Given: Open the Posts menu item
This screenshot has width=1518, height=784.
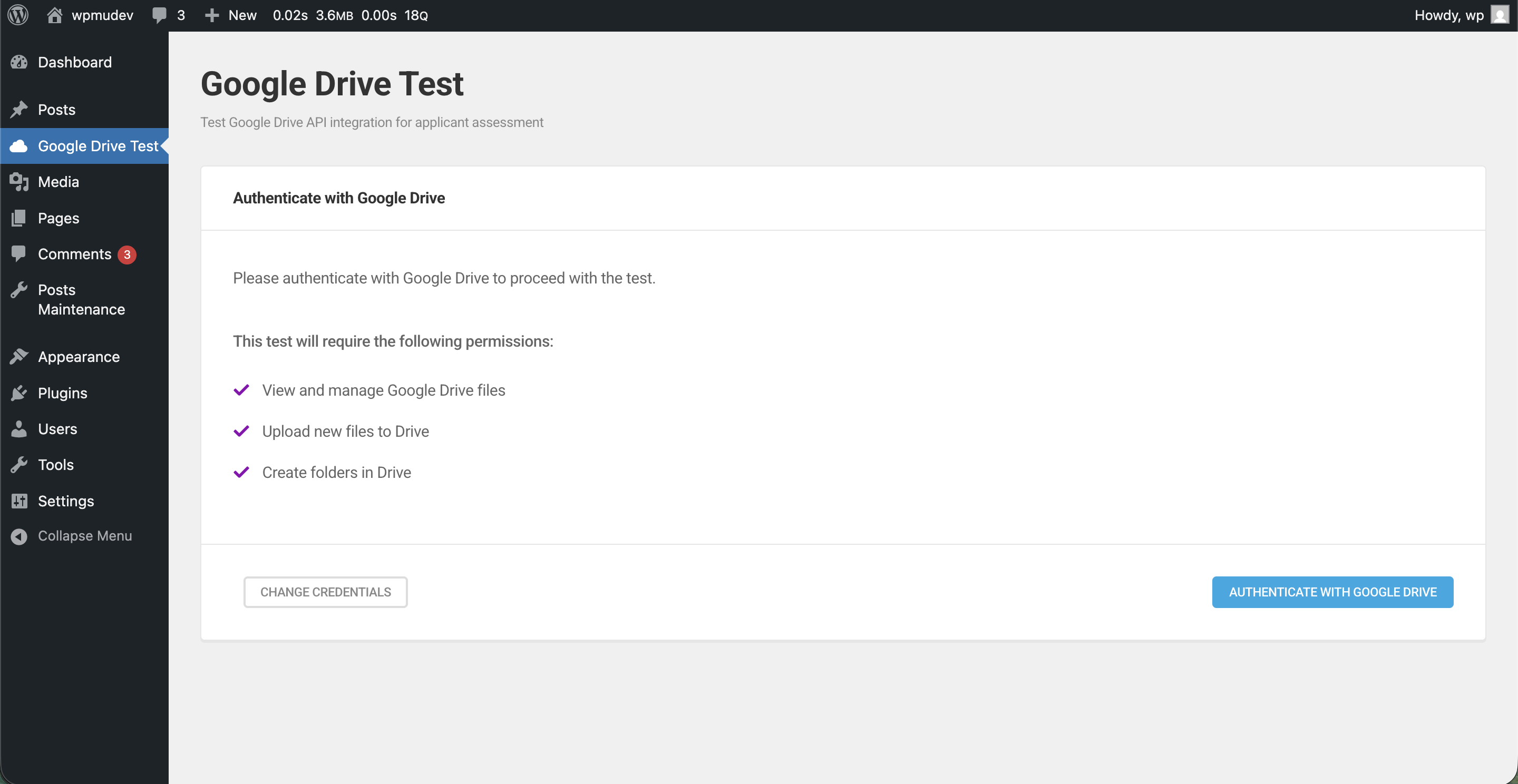Looking at the screenshot, I should (x=84, y=110).
